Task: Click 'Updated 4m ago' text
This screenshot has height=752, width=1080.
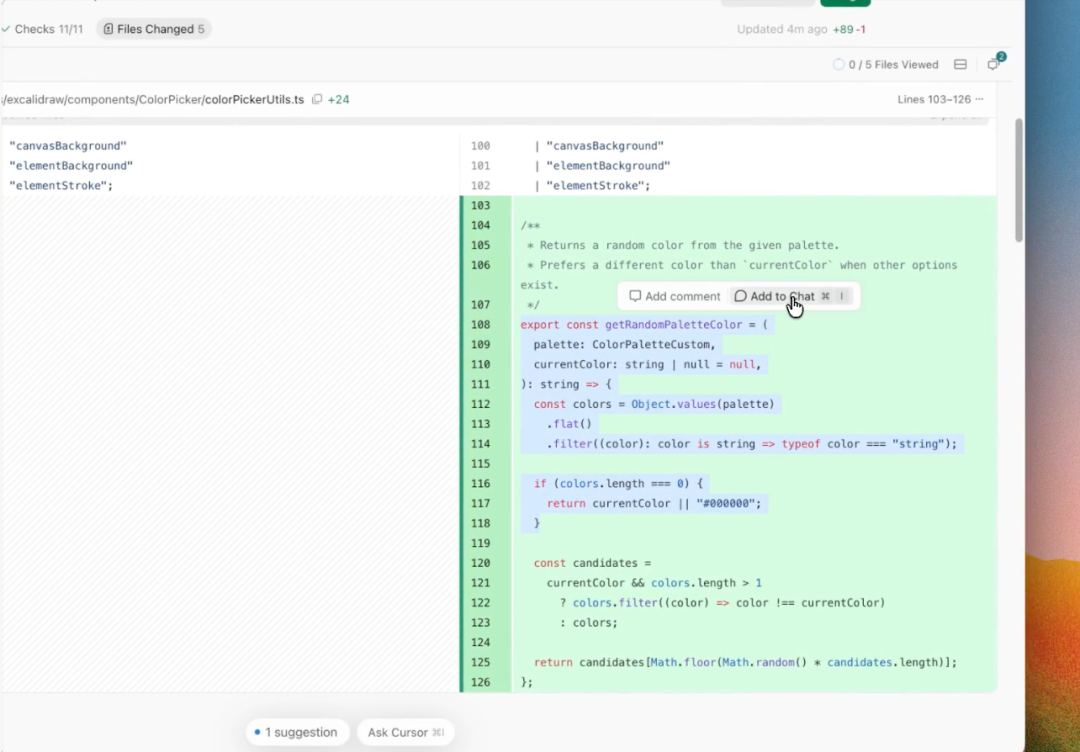Action: click(782, 29)
